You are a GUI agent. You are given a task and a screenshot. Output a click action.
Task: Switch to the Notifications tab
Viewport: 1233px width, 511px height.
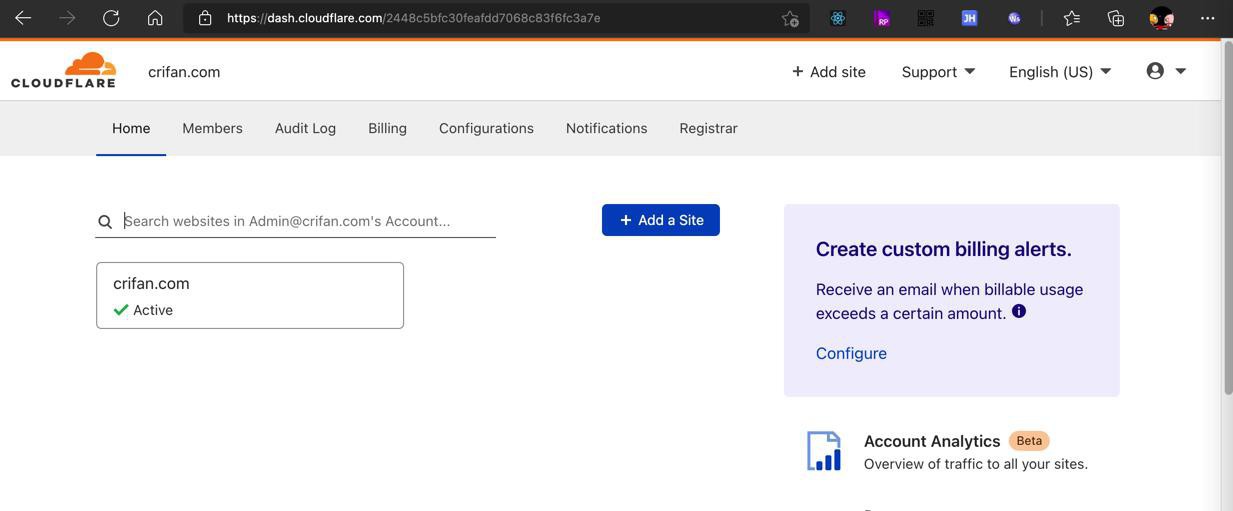click(x=606, y=128)
